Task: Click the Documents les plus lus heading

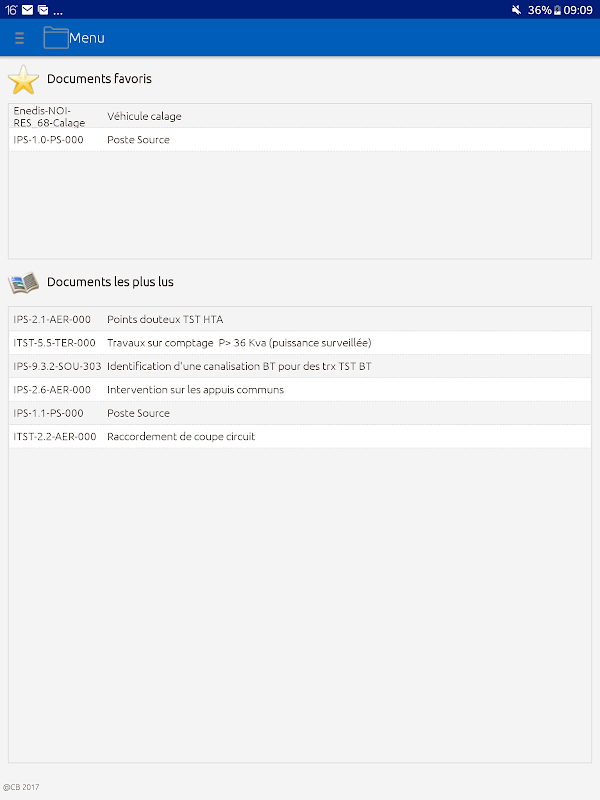Action: pos(110,282)
